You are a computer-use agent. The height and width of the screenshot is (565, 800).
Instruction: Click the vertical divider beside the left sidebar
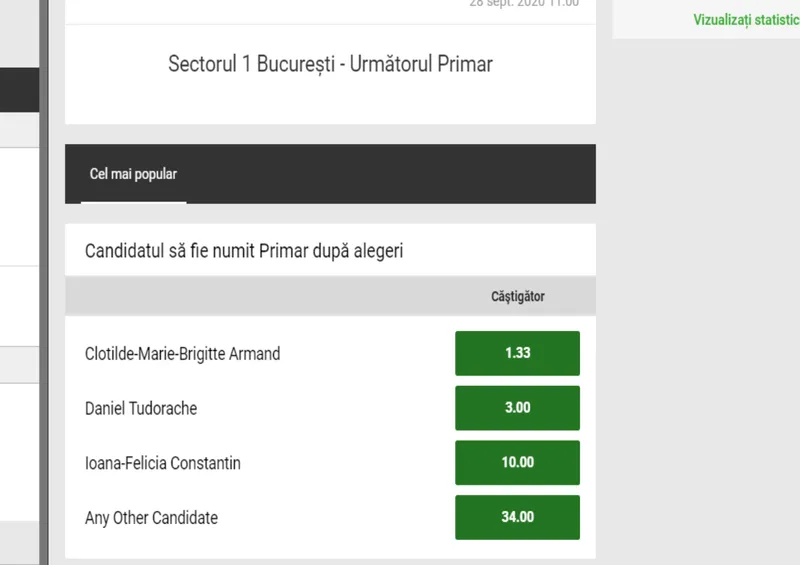(x=43, y=300)
